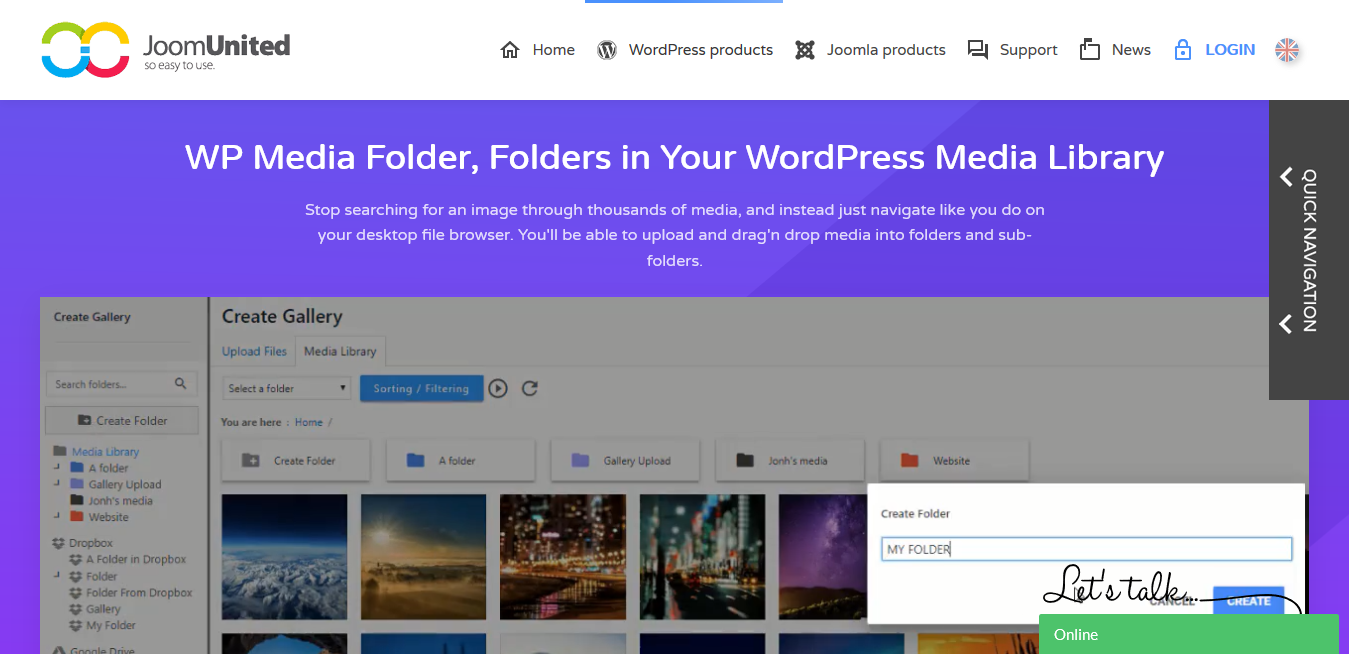Open Joomla products menu
Screen dimensions: 1349x654
pos(886,50)
